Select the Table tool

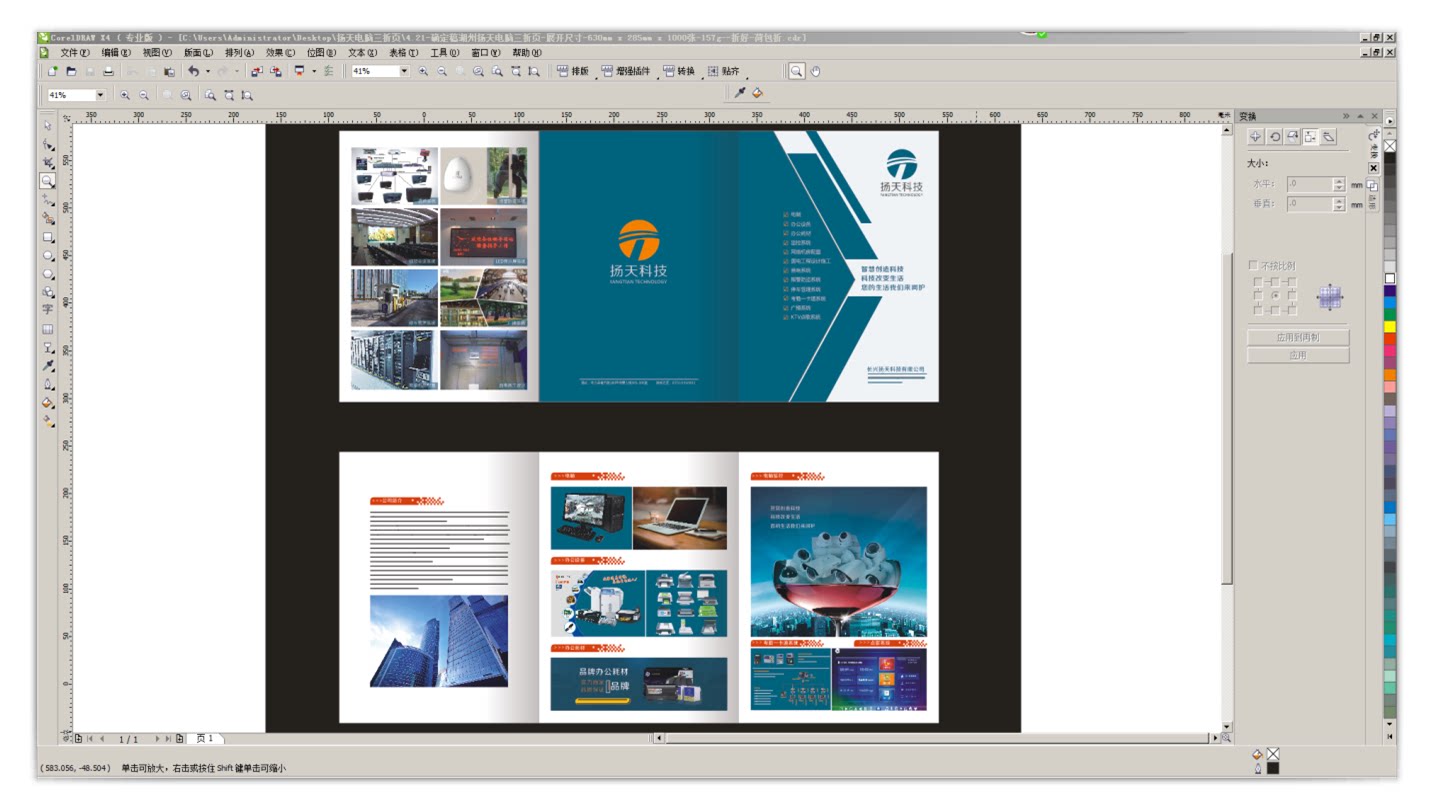click(47, 329)
